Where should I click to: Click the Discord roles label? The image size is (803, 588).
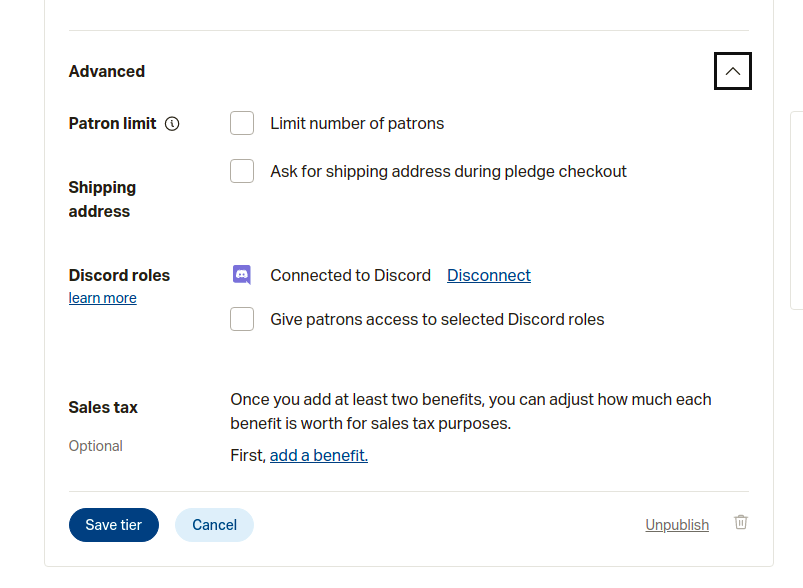click(x=119, y=275)
